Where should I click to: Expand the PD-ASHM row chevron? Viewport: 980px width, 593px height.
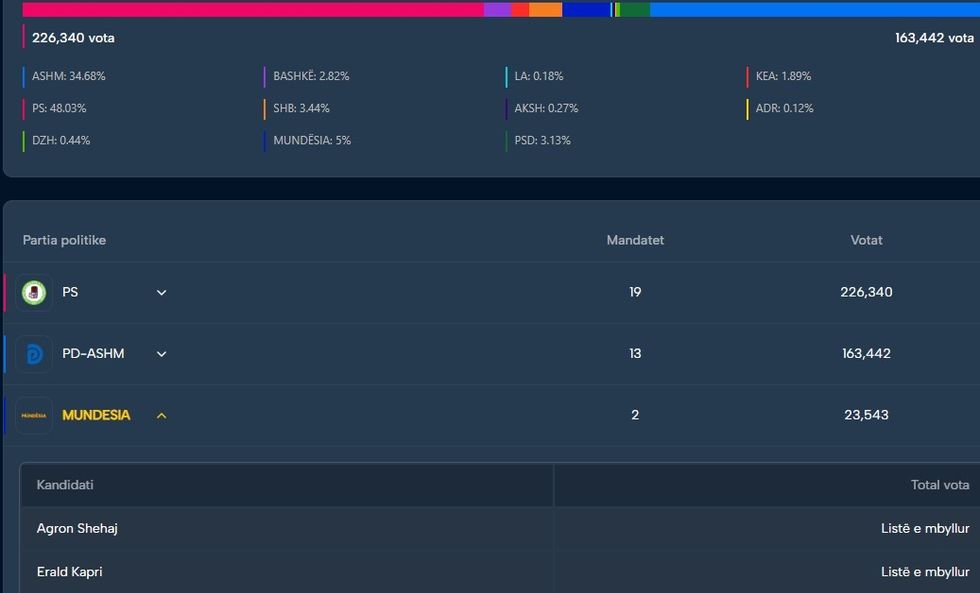(x=162, y=354)
